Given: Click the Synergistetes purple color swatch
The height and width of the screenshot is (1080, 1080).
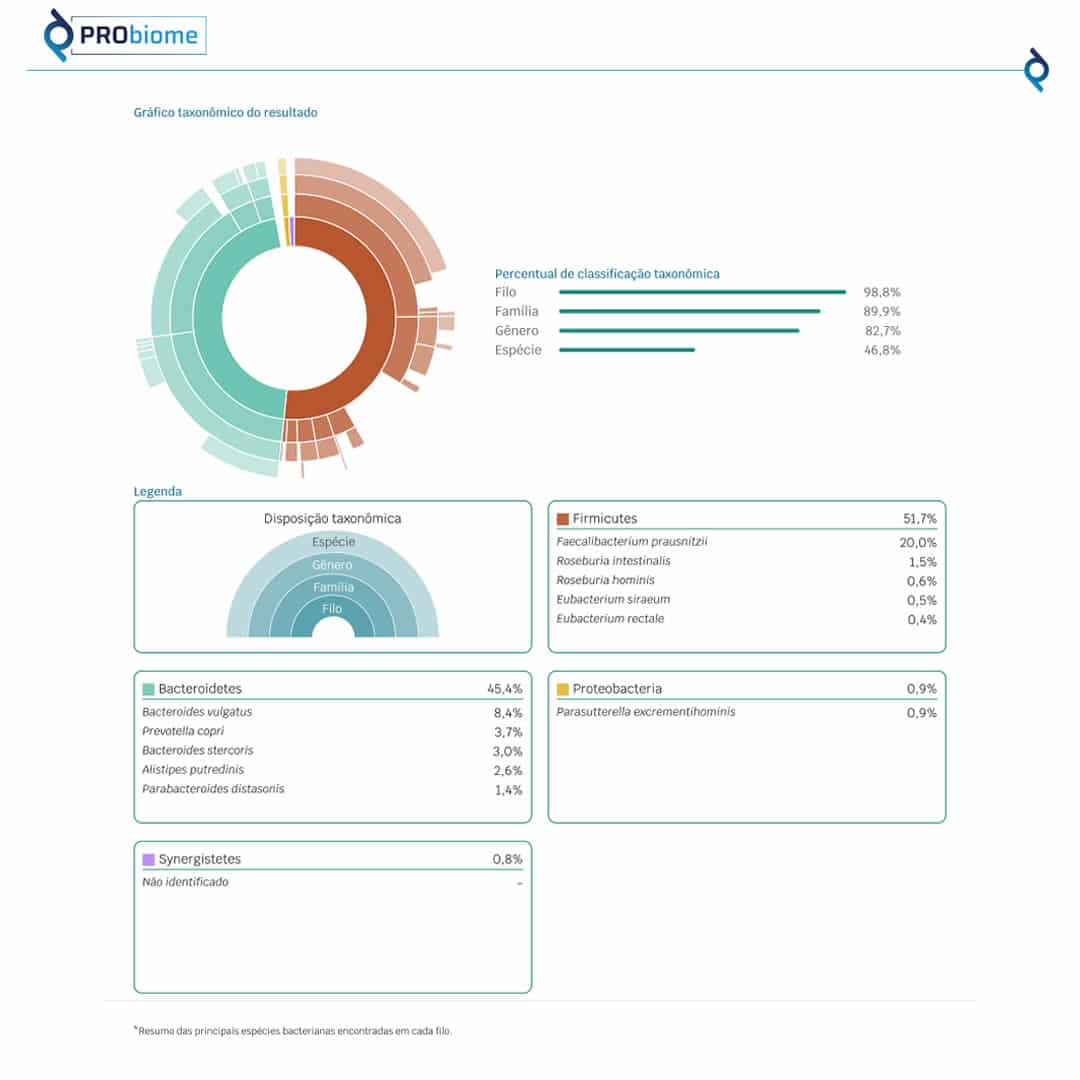Looking at the screenshot, I should pos(149,859).
